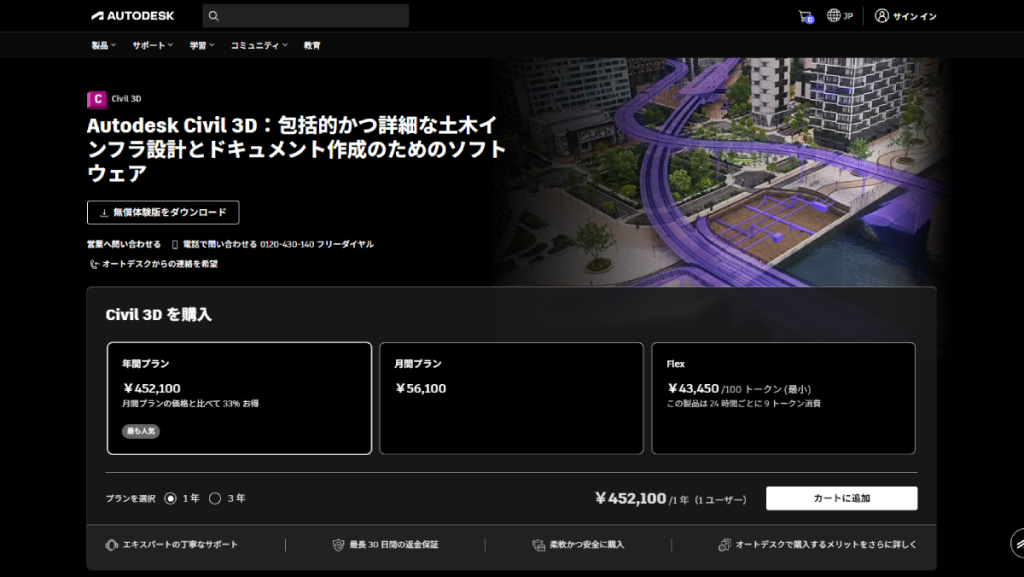Expand the コミュニティ menu

[259, 46]
